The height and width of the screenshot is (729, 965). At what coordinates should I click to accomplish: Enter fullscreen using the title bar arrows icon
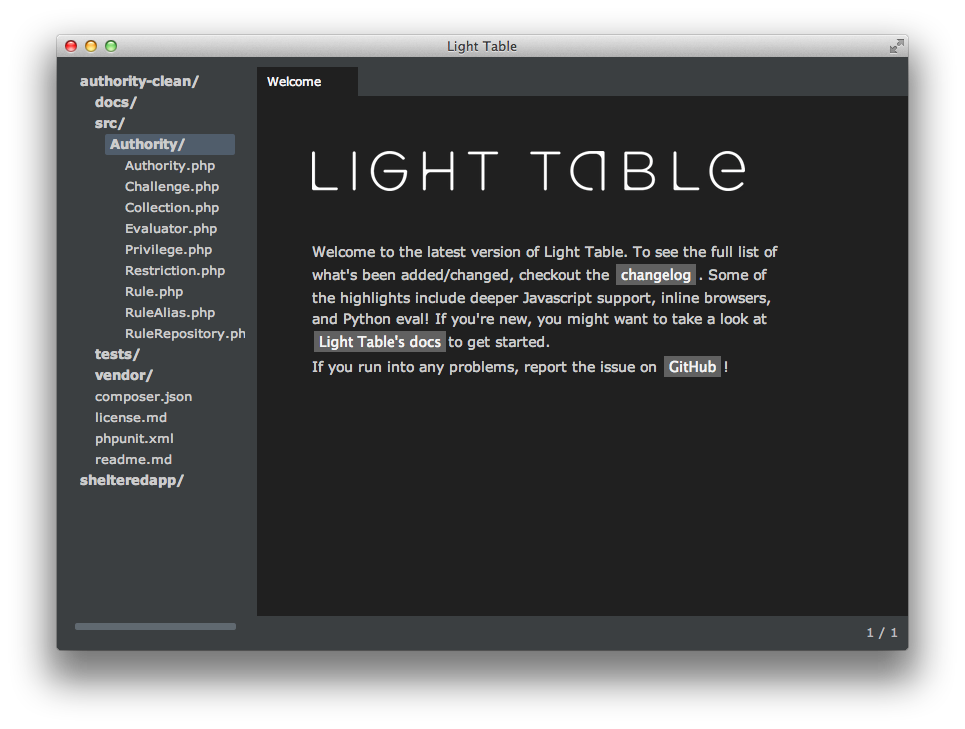click(896, 46)
